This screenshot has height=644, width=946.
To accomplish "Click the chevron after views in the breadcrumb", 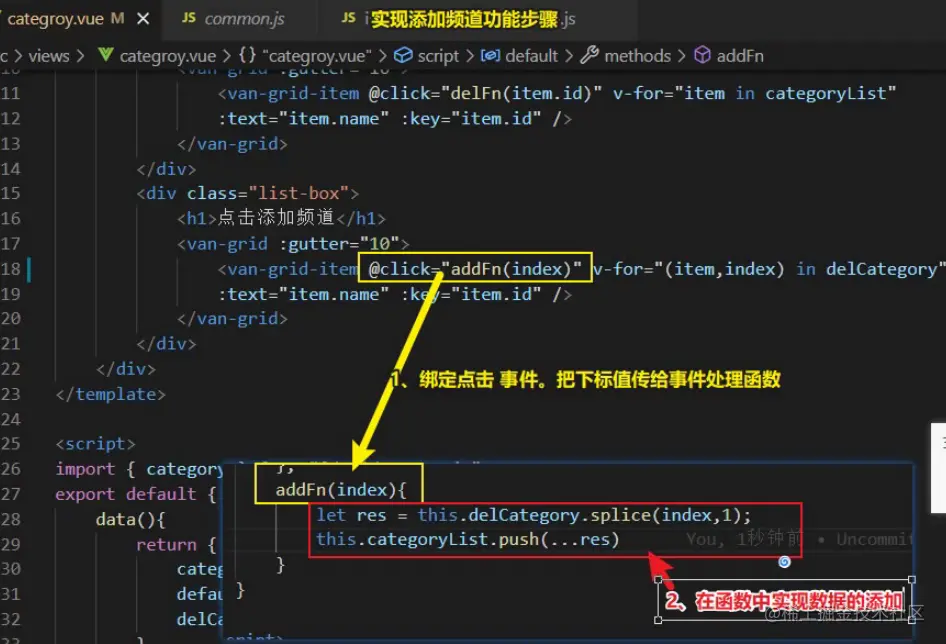I will (80, 56).
